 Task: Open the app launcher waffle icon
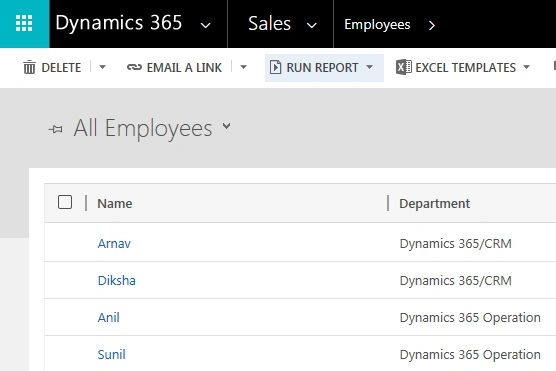[x=24, y=23]
